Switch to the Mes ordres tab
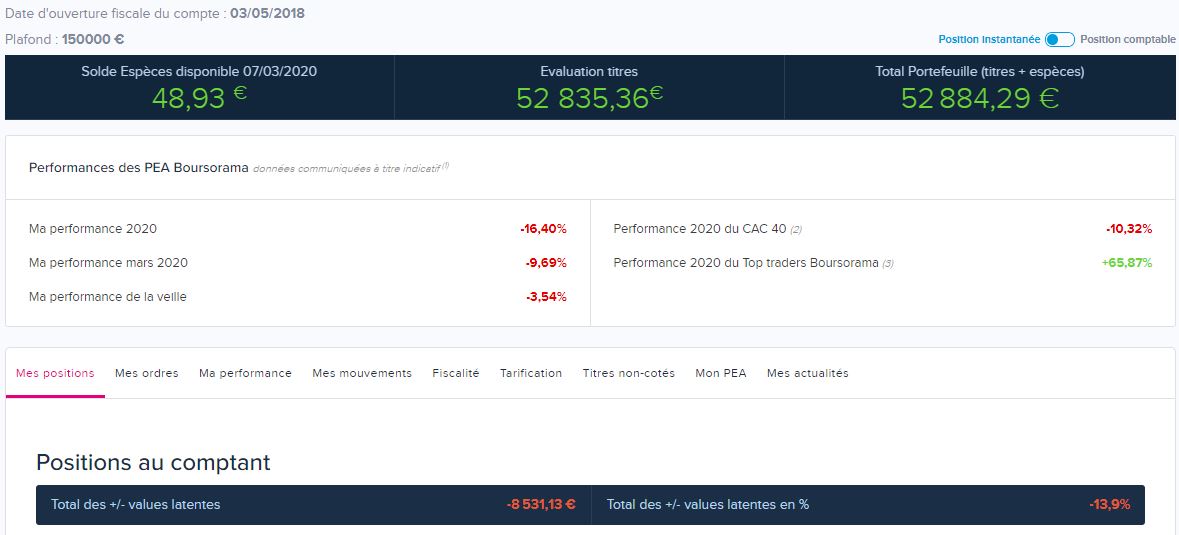 point(147,373)
